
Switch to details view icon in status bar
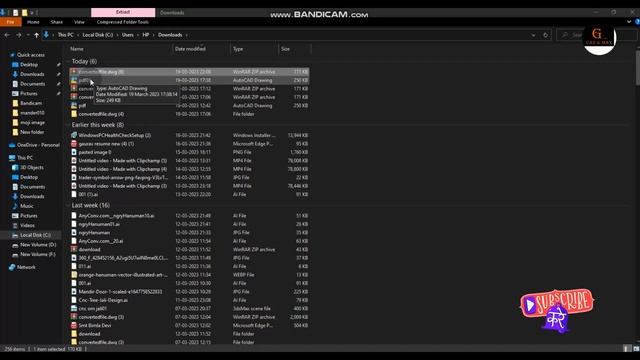coord(627,349)
